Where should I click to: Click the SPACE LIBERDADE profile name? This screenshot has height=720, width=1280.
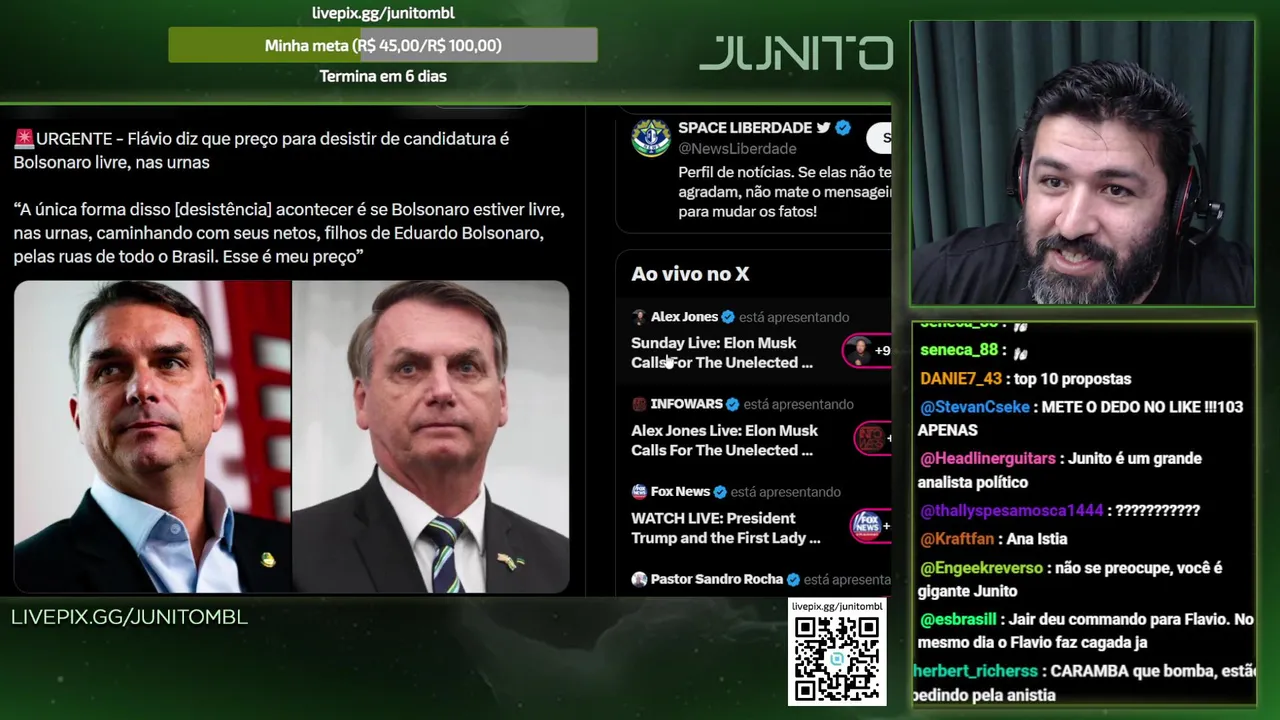[x=745, y=128]
